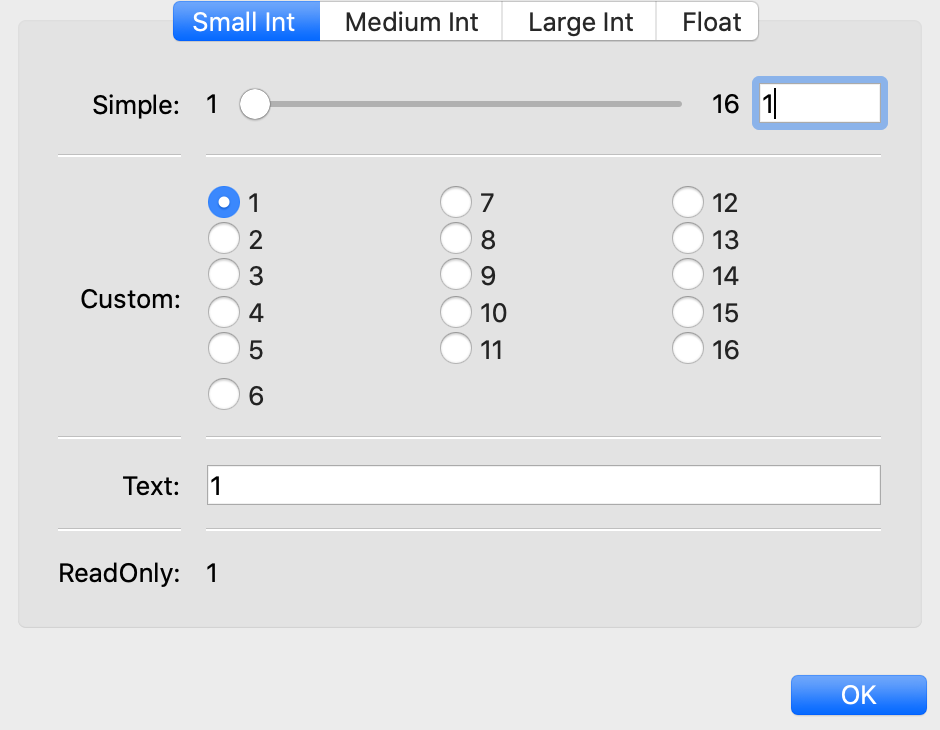This screenshot has height=730, width=940.
Task: Choose radio option 16
Action: [688, 349]
